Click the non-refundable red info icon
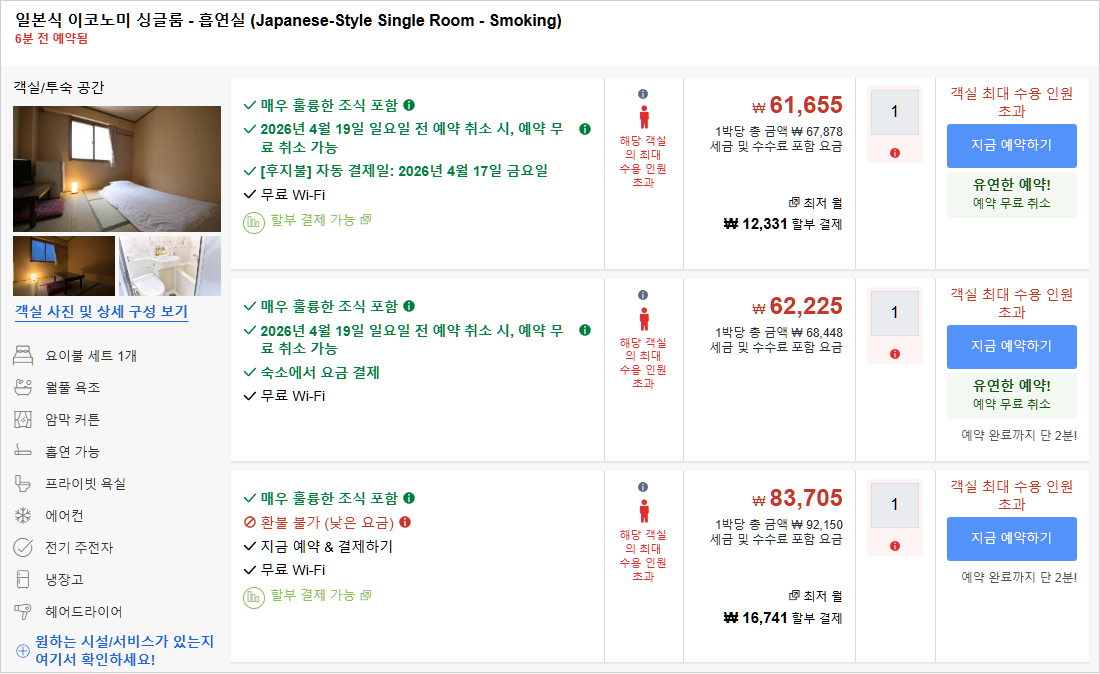 (x=405, y=522)
